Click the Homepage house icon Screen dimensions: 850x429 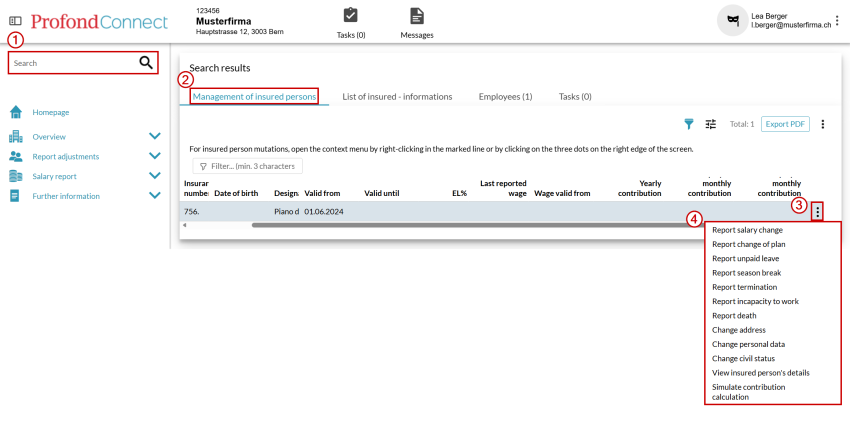tap(16, 112)
